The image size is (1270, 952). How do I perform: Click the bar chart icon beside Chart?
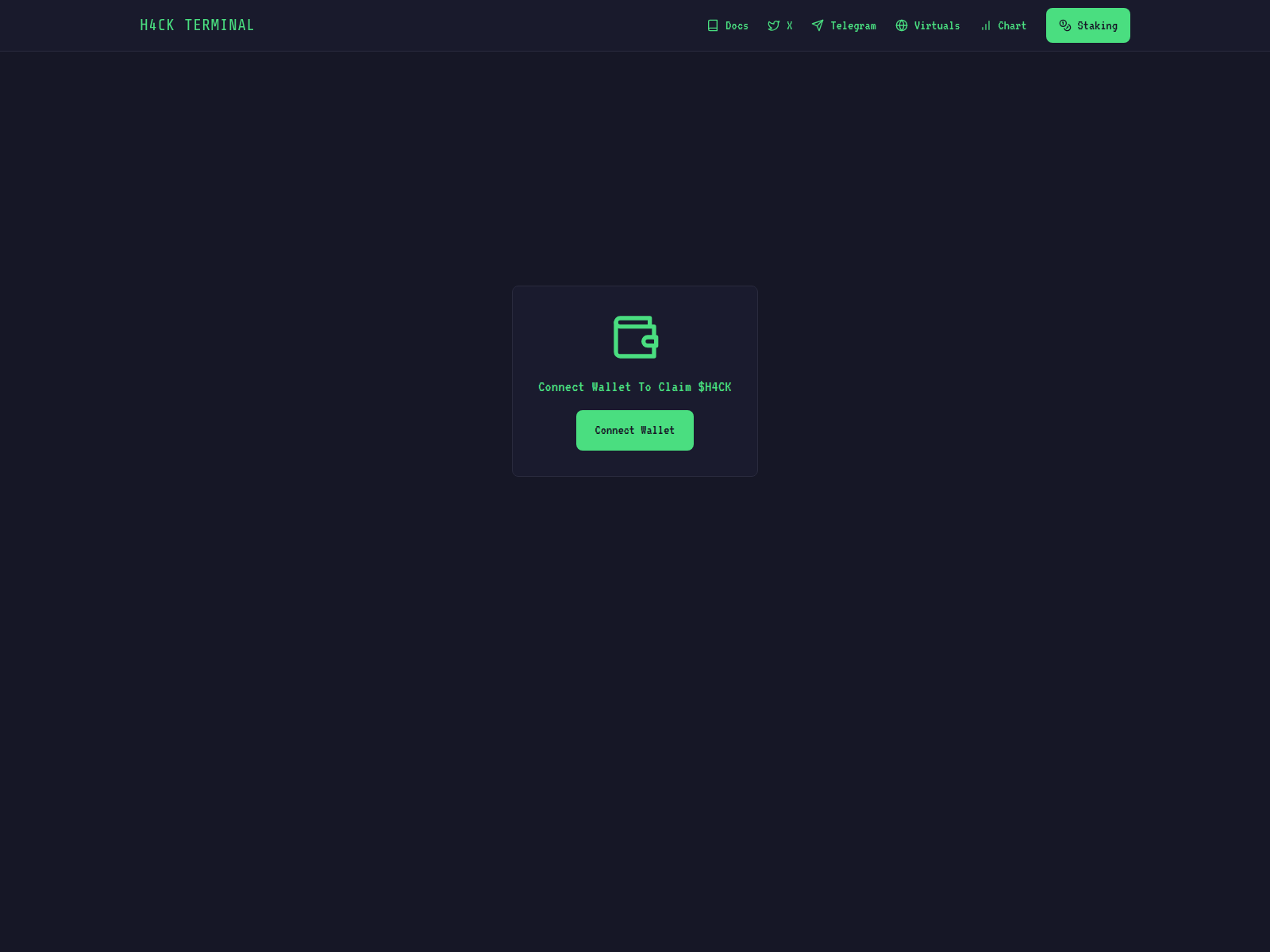click(x=986, y=25)
